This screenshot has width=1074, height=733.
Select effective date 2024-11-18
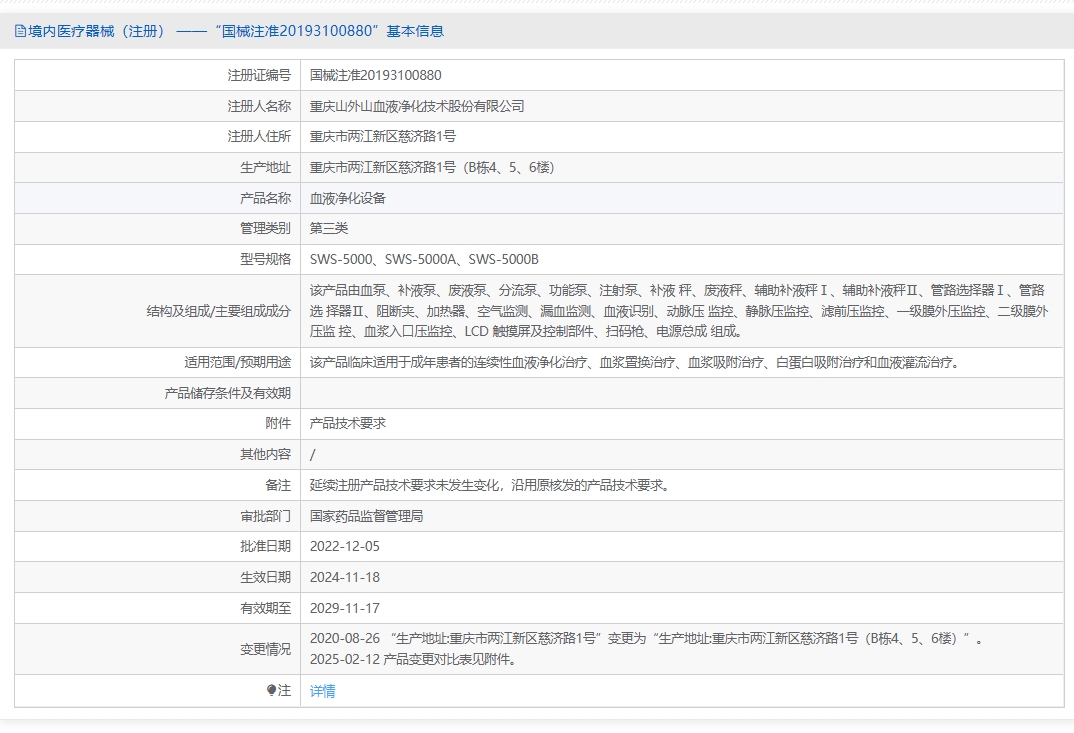tap(345, 577)
